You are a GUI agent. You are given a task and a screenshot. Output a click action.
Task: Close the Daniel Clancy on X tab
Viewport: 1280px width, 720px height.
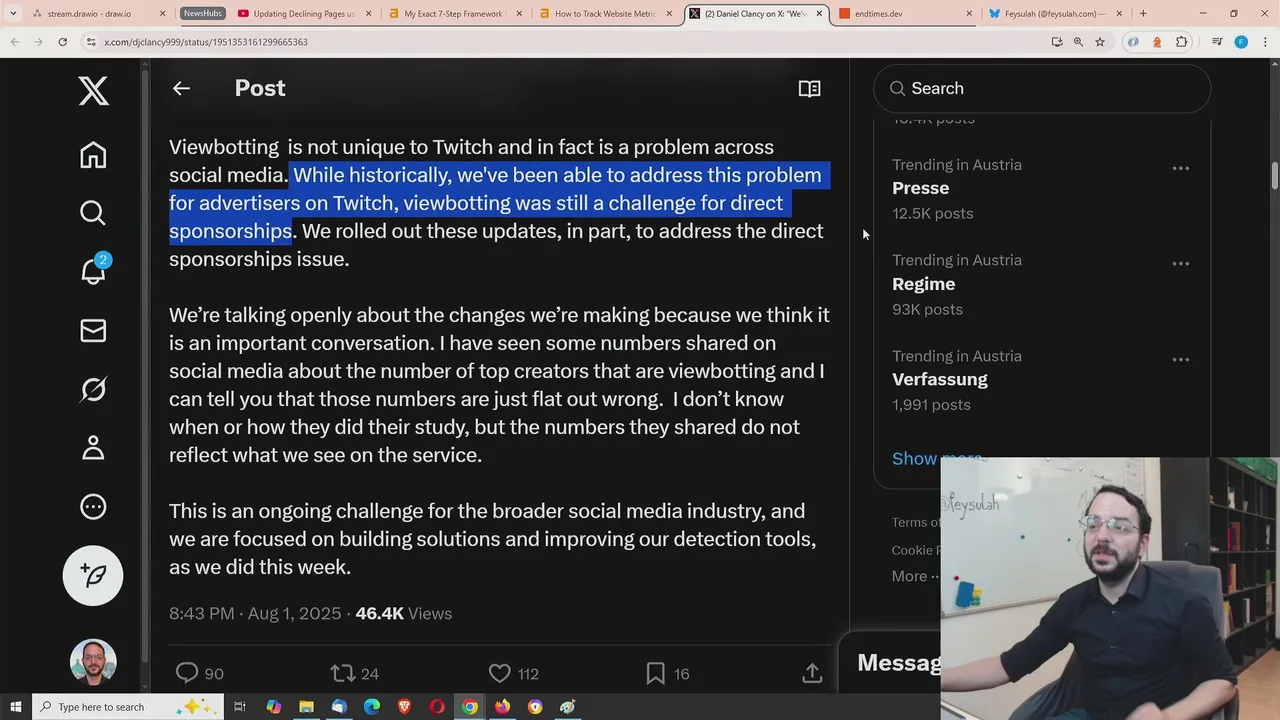[819, 14]
